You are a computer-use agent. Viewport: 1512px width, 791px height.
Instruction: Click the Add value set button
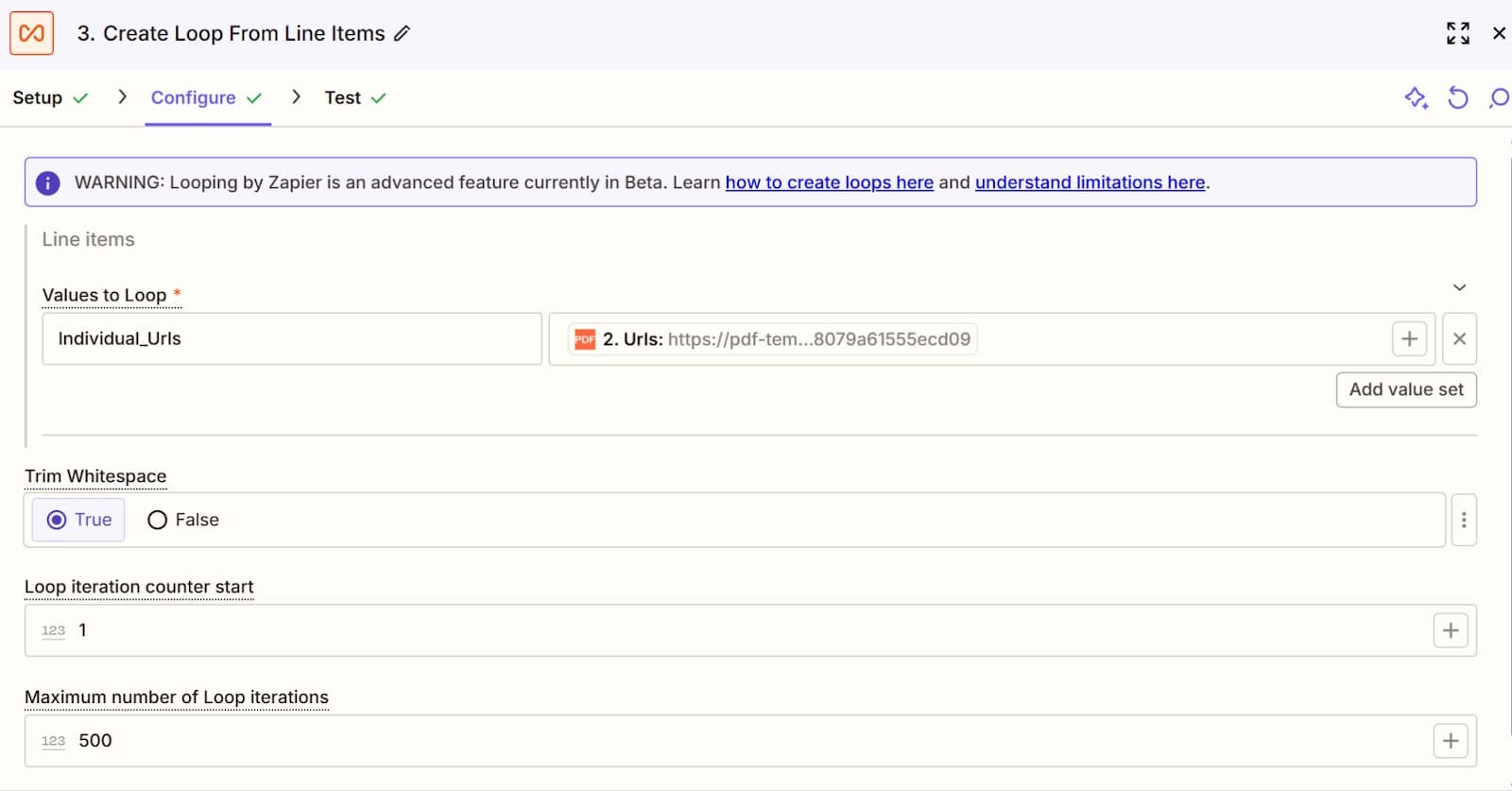[1405, 389]
